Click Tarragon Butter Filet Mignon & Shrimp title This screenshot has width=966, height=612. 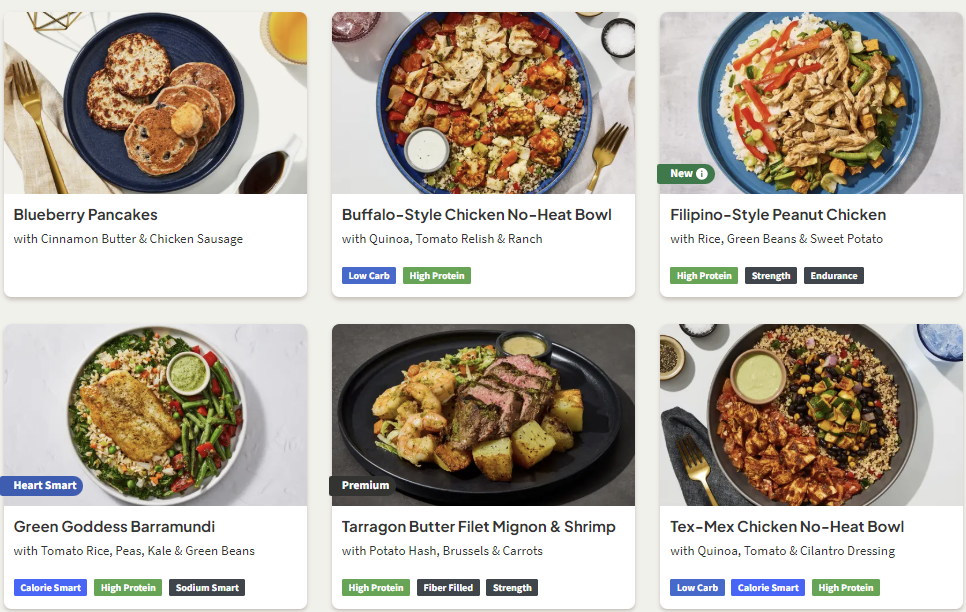click(x=479, y=526)
